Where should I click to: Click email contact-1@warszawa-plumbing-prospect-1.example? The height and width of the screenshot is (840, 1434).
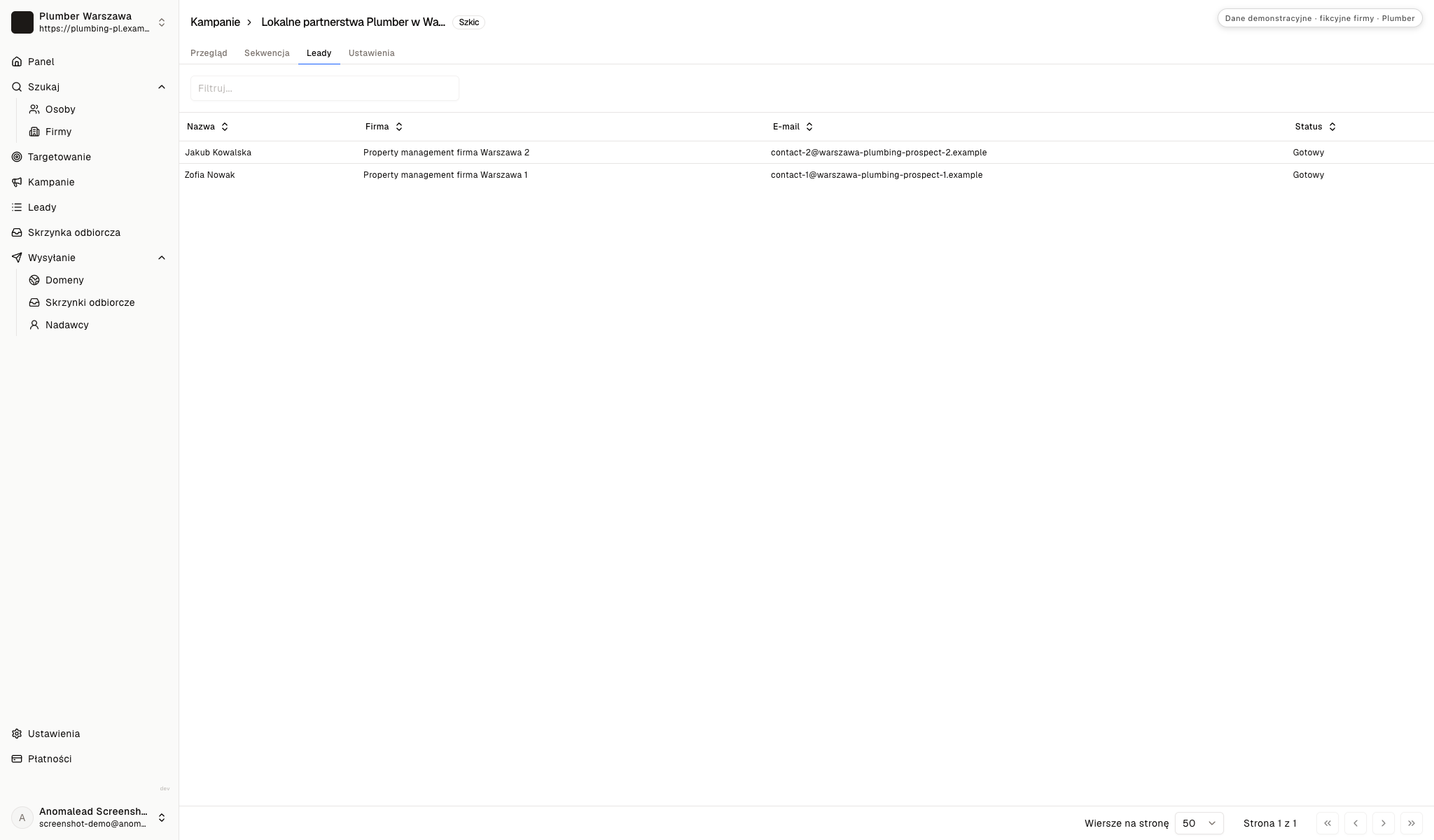coord(877,175)
